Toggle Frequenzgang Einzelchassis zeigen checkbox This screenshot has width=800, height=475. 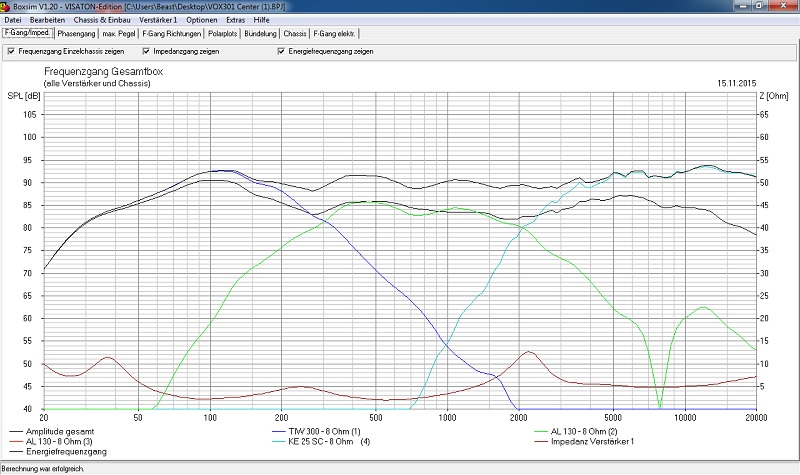(10, 51)
